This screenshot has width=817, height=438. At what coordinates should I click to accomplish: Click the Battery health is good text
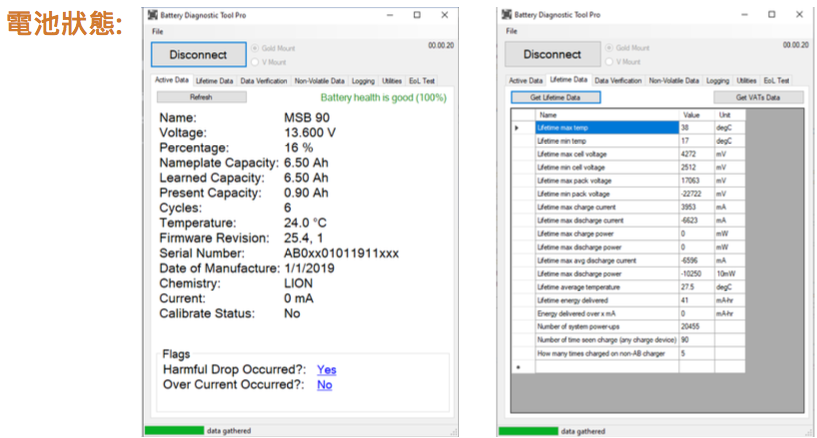(383, 97)
